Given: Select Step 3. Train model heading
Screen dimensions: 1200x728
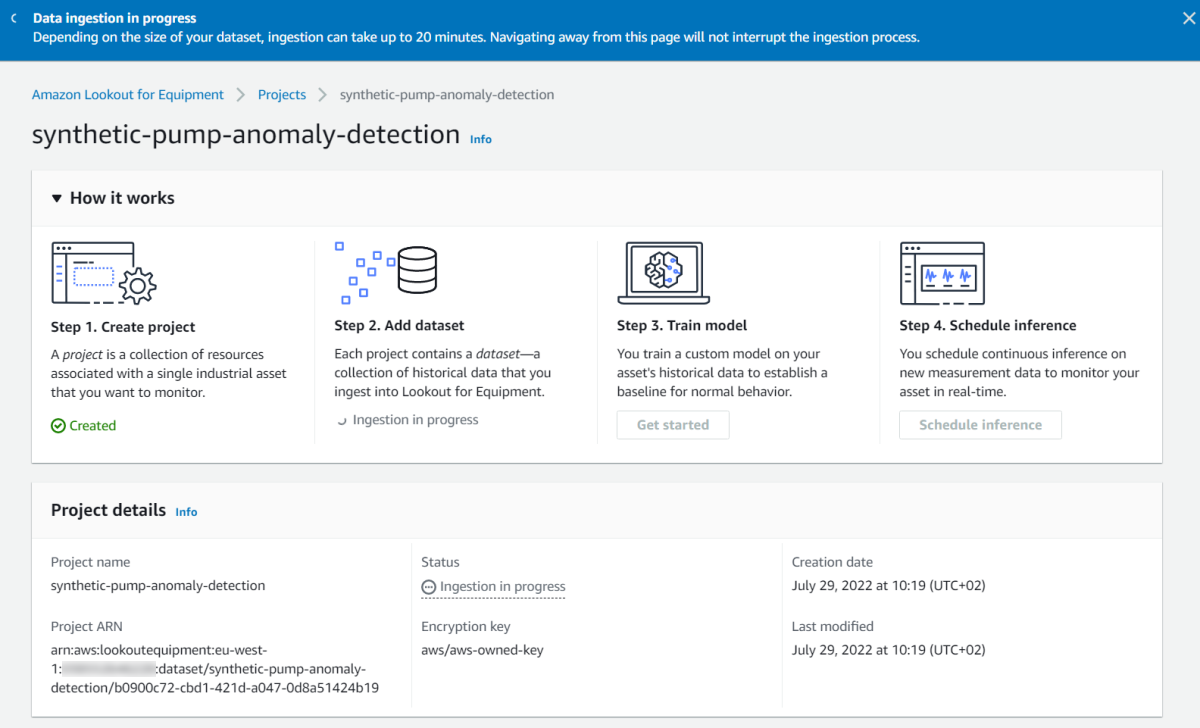Looking at the screenshot, I should pos(682,325).
